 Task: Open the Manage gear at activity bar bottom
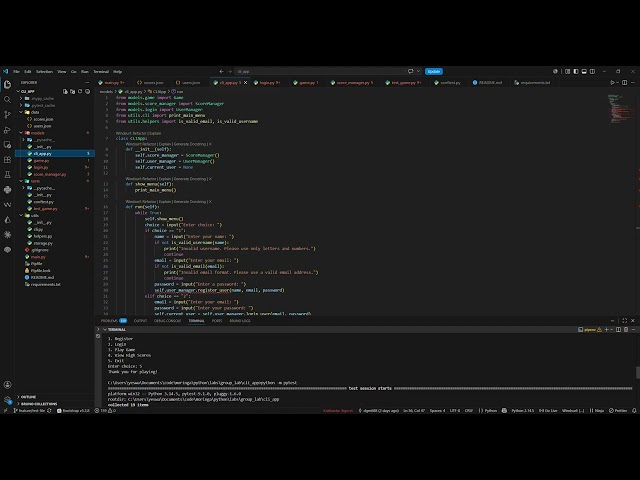point(7,400)
